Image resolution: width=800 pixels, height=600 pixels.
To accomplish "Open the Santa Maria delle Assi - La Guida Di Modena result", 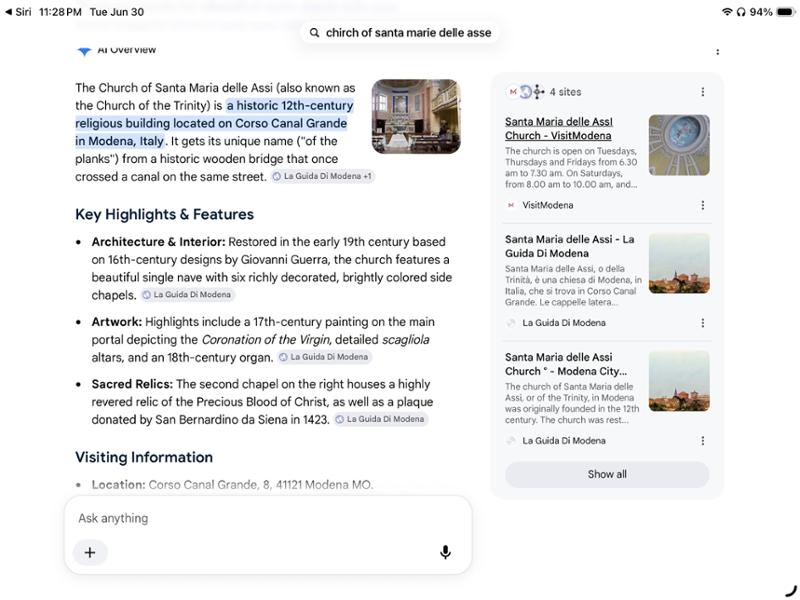I will tap(570, 246).
